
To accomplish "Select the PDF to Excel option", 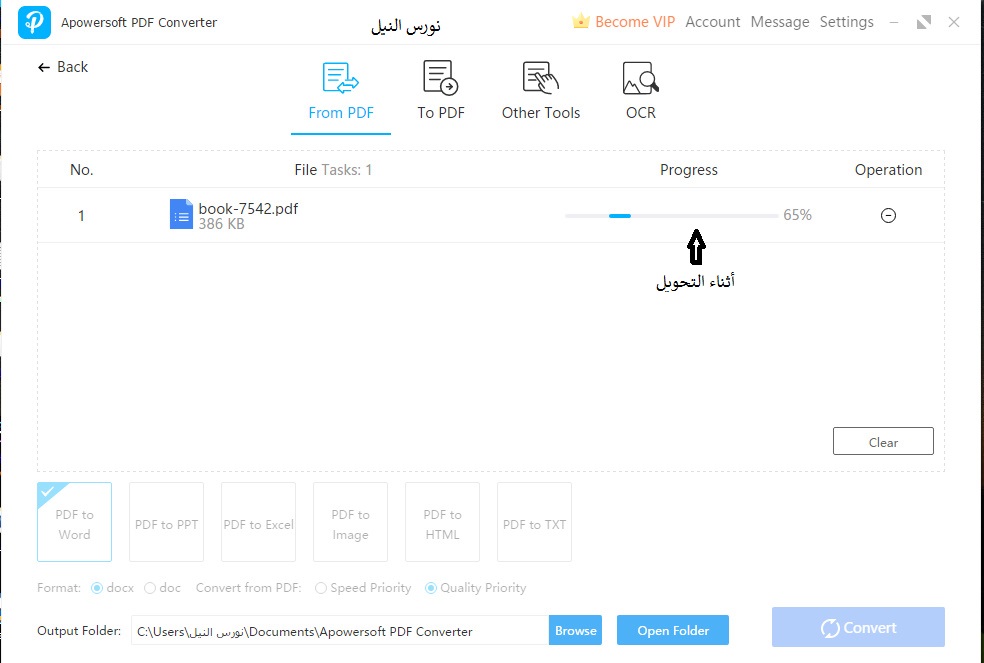I will point(258,522).
